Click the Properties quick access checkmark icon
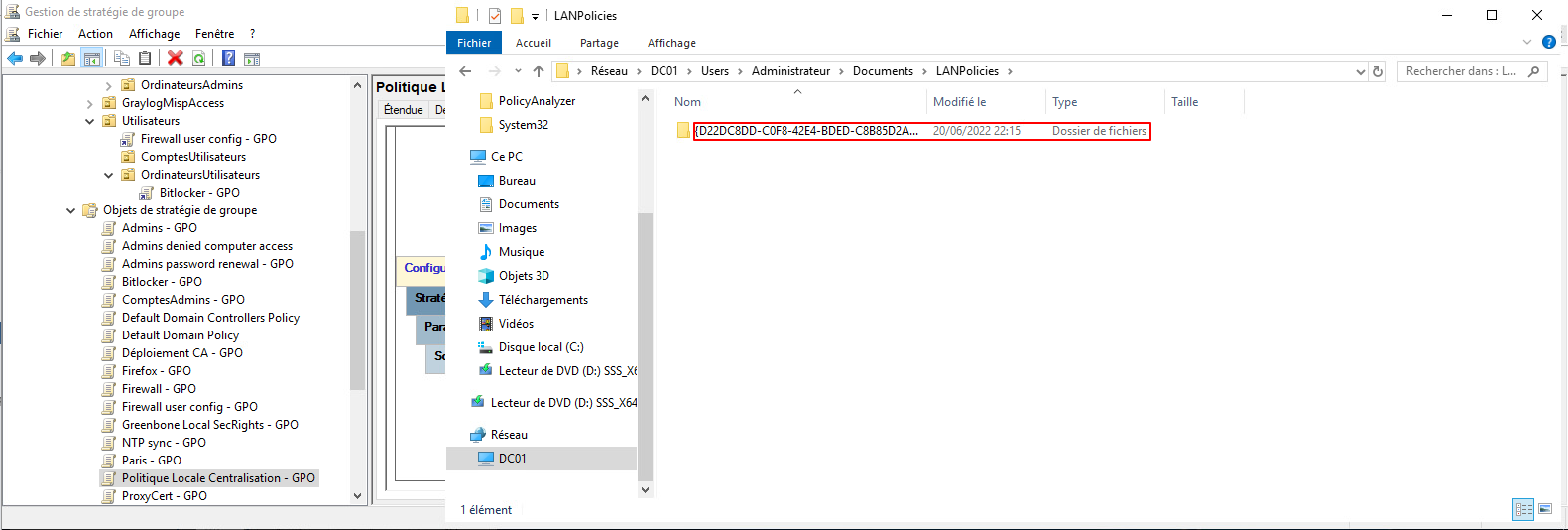Image resolution: width=1568 pixels, height=530 pixels. 495,16
